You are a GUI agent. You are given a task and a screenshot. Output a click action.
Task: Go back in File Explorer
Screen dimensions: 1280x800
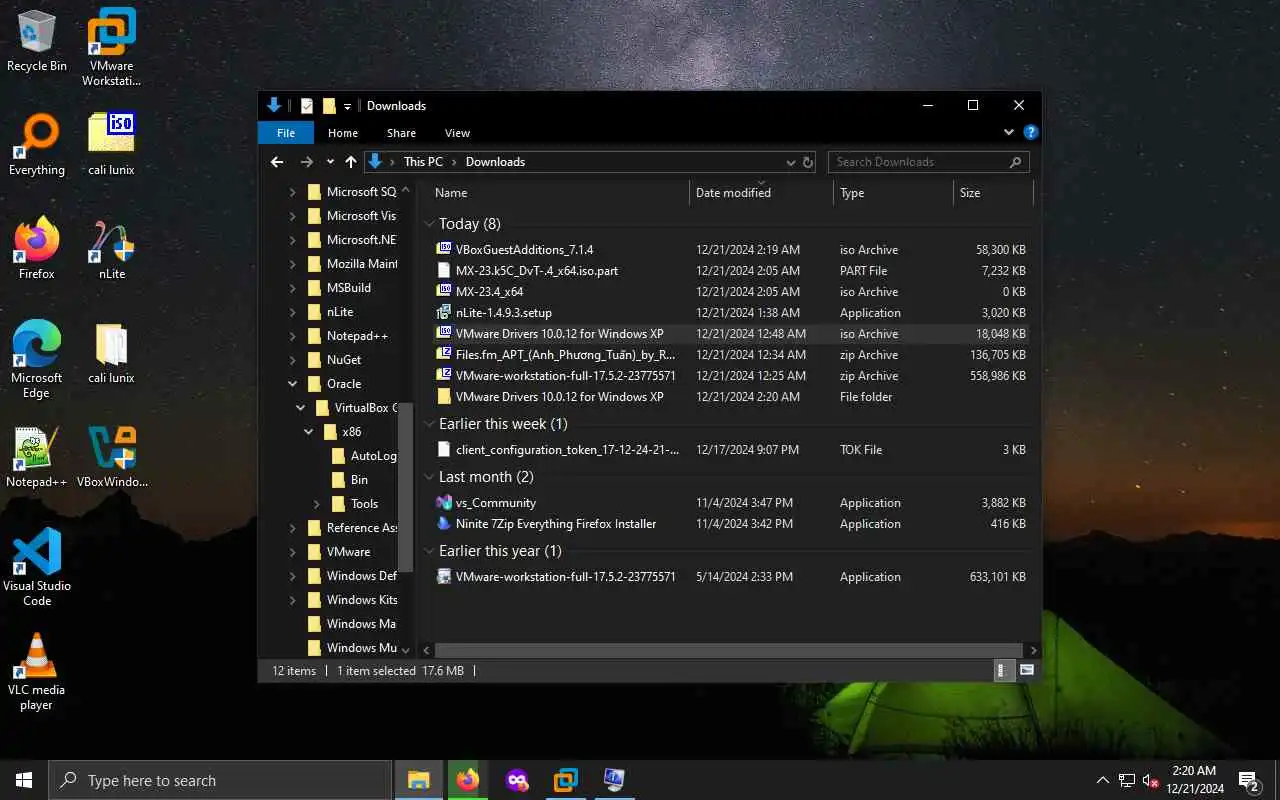[277, 162]
